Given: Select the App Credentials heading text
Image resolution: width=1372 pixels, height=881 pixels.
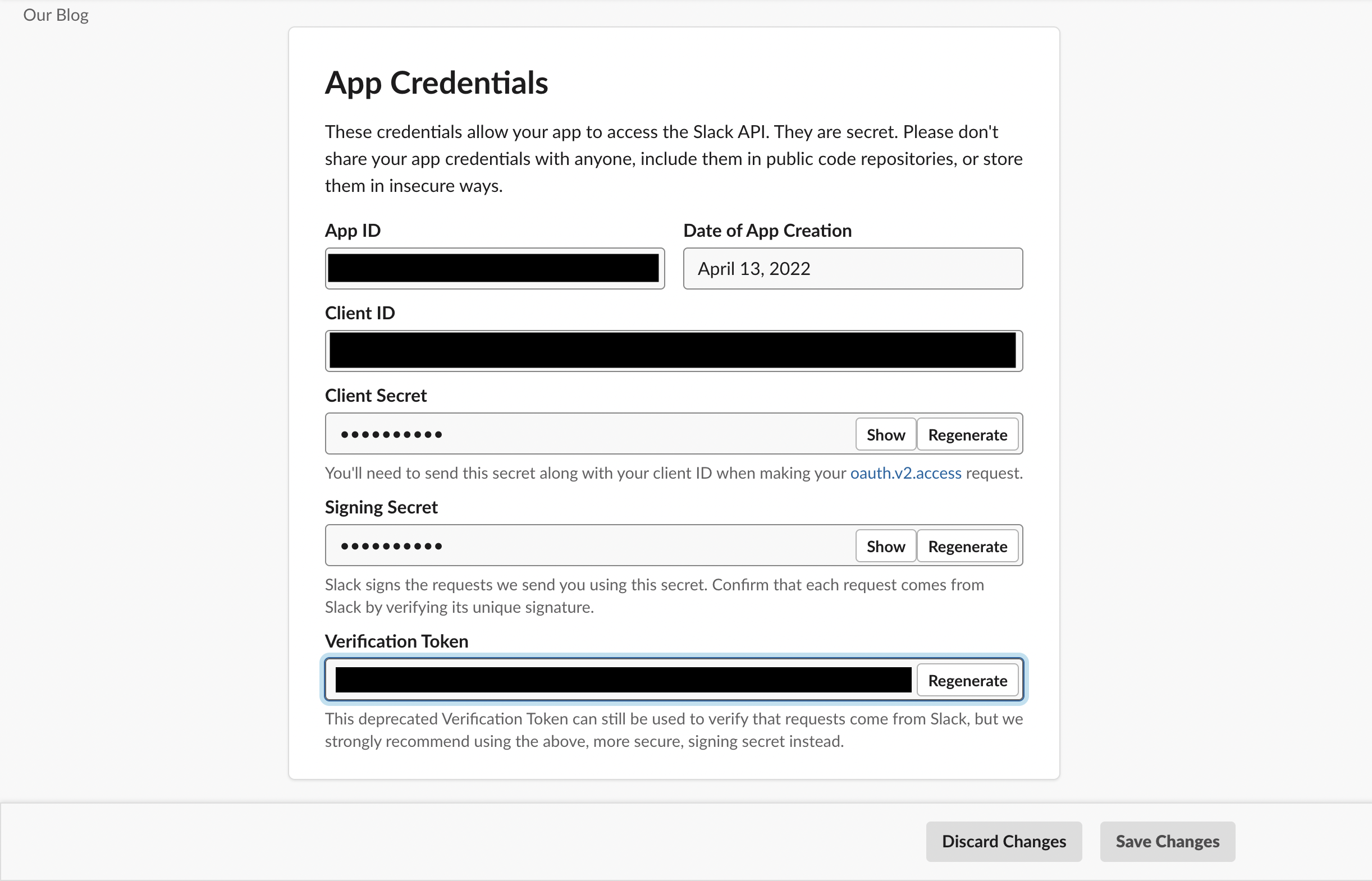Looking at the screenshot, I should pos(437,83).
